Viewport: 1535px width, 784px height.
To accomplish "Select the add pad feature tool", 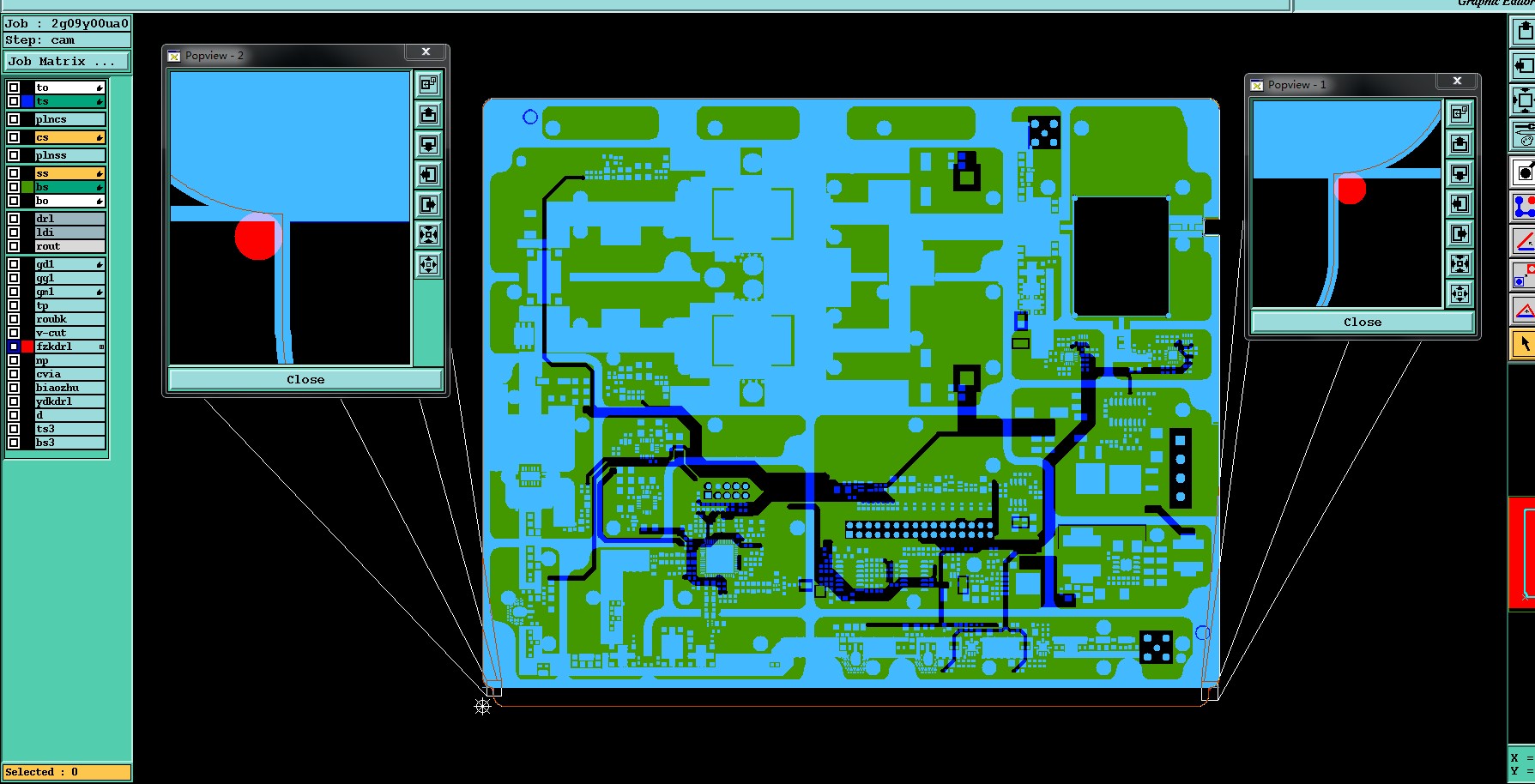I will (x=1523, y=172).
